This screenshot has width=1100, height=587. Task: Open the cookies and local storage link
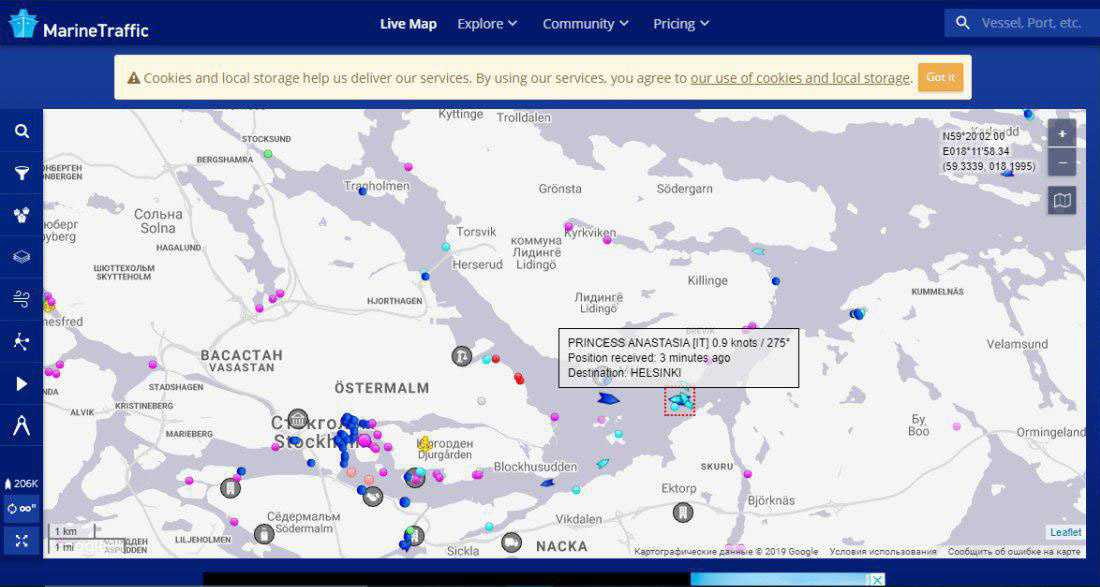[x=800, y=78]
